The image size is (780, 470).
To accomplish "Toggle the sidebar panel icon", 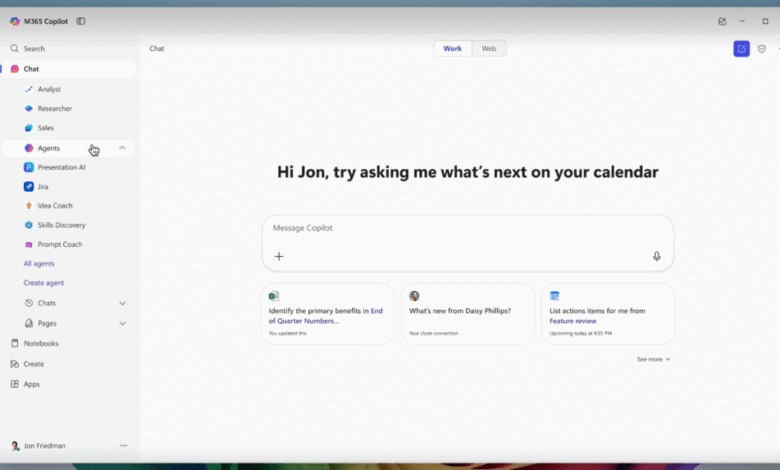I will [81, 21].
